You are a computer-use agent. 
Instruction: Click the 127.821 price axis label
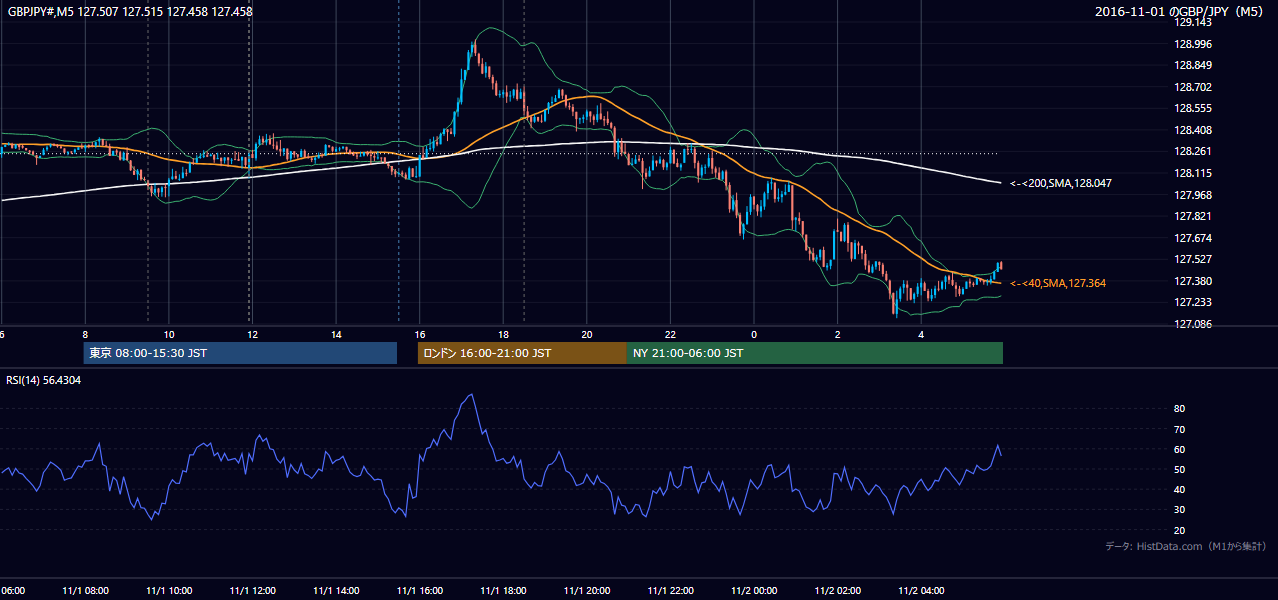pos(1192,216)
